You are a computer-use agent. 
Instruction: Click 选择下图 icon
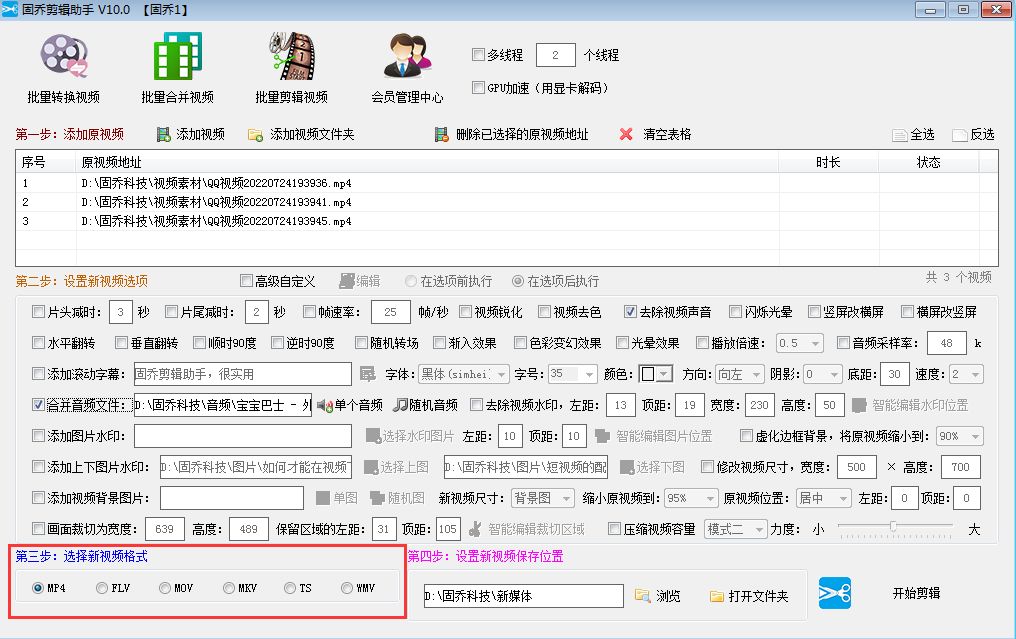coord(627,467)
